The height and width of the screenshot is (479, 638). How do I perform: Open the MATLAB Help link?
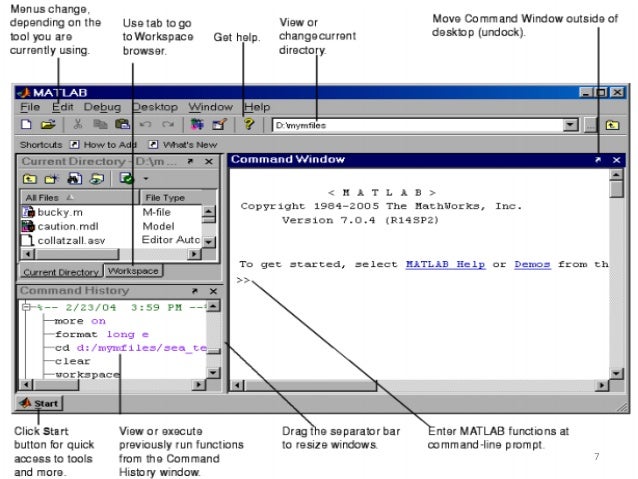coord(446,264)
